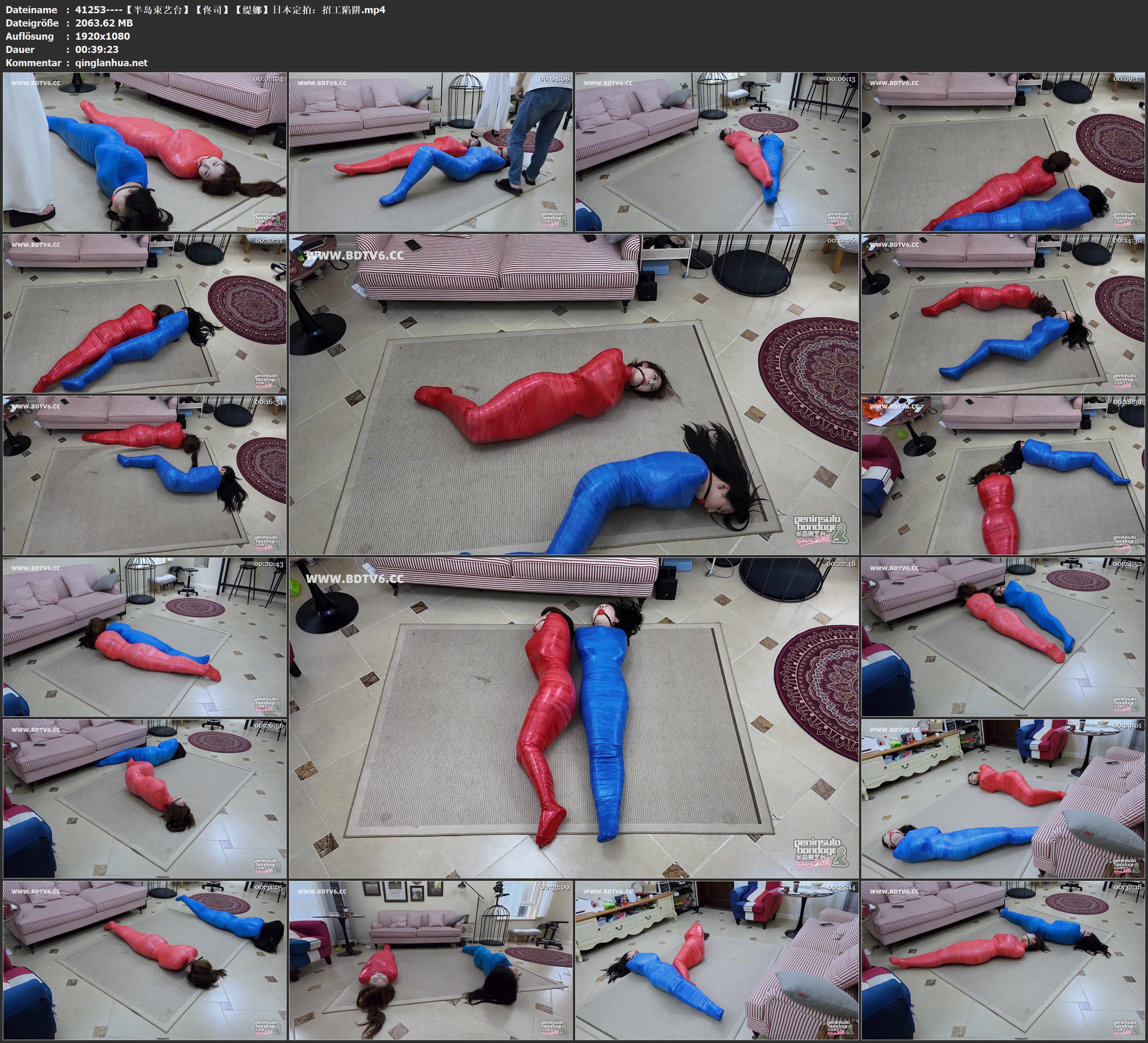Click the Dateiname mp4 file name text
The image size is (1148, 1043).
230,9
